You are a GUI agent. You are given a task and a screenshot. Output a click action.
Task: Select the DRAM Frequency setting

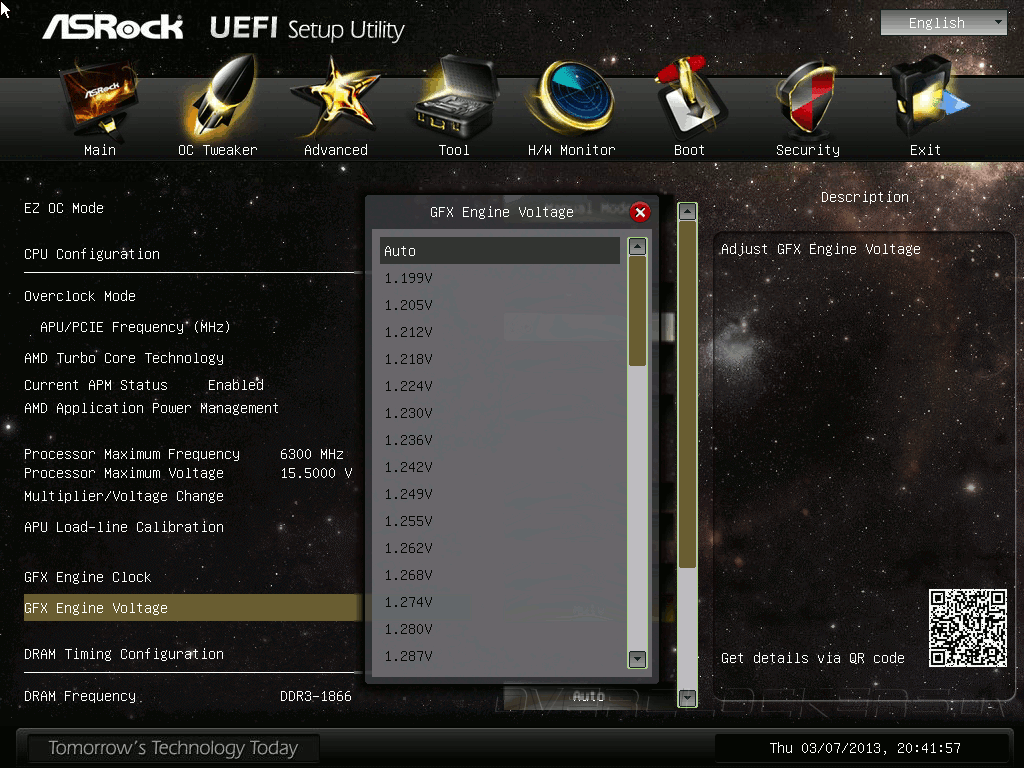point(80,696)
